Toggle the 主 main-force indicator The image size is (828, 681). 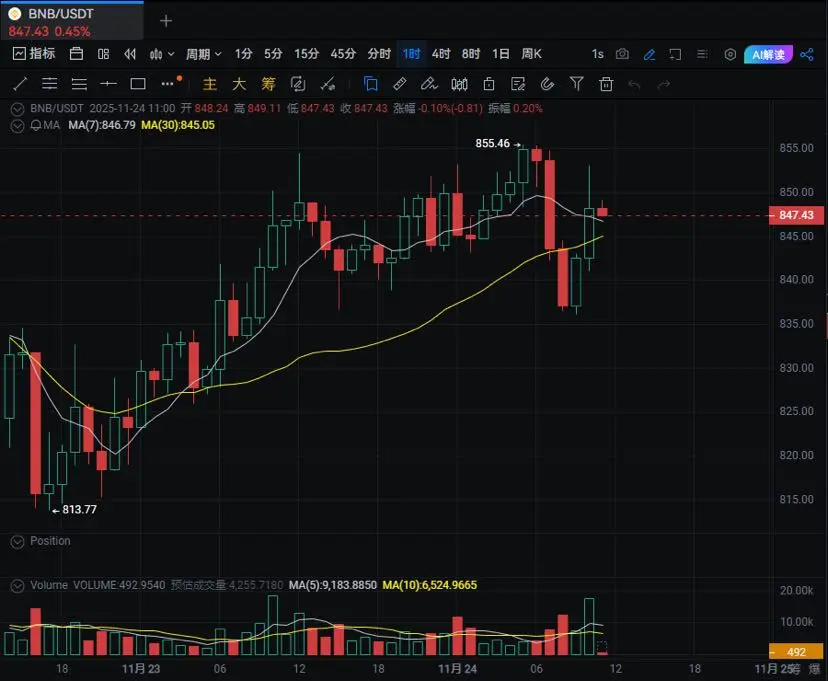210,84
